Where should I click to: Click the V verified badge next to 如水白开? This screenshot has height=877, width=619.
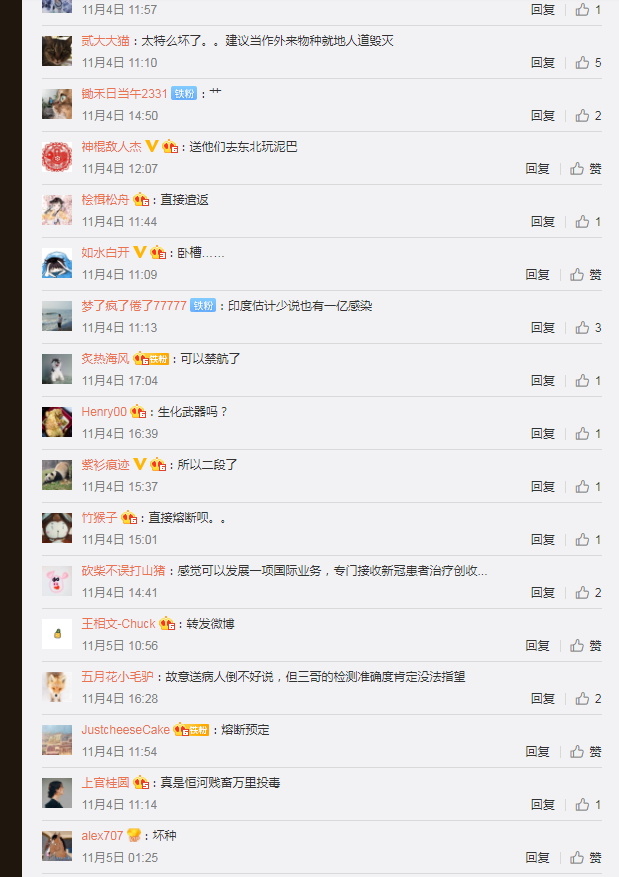[x=140, y=252]
